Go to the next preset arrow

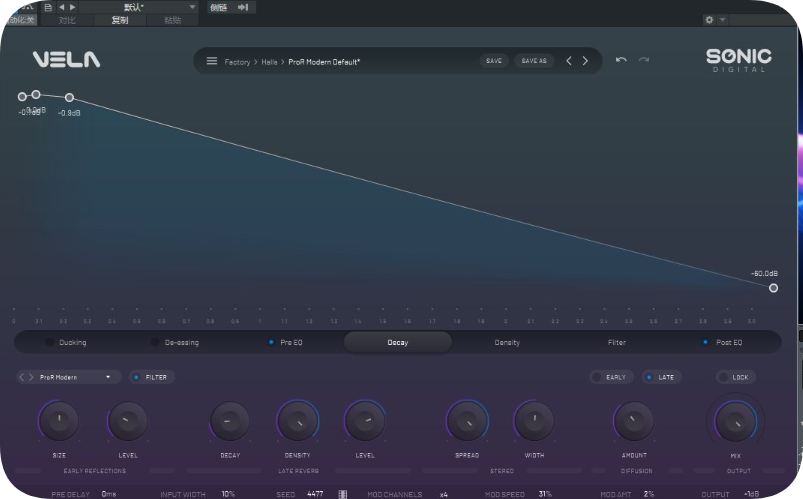tap(585, 61)
